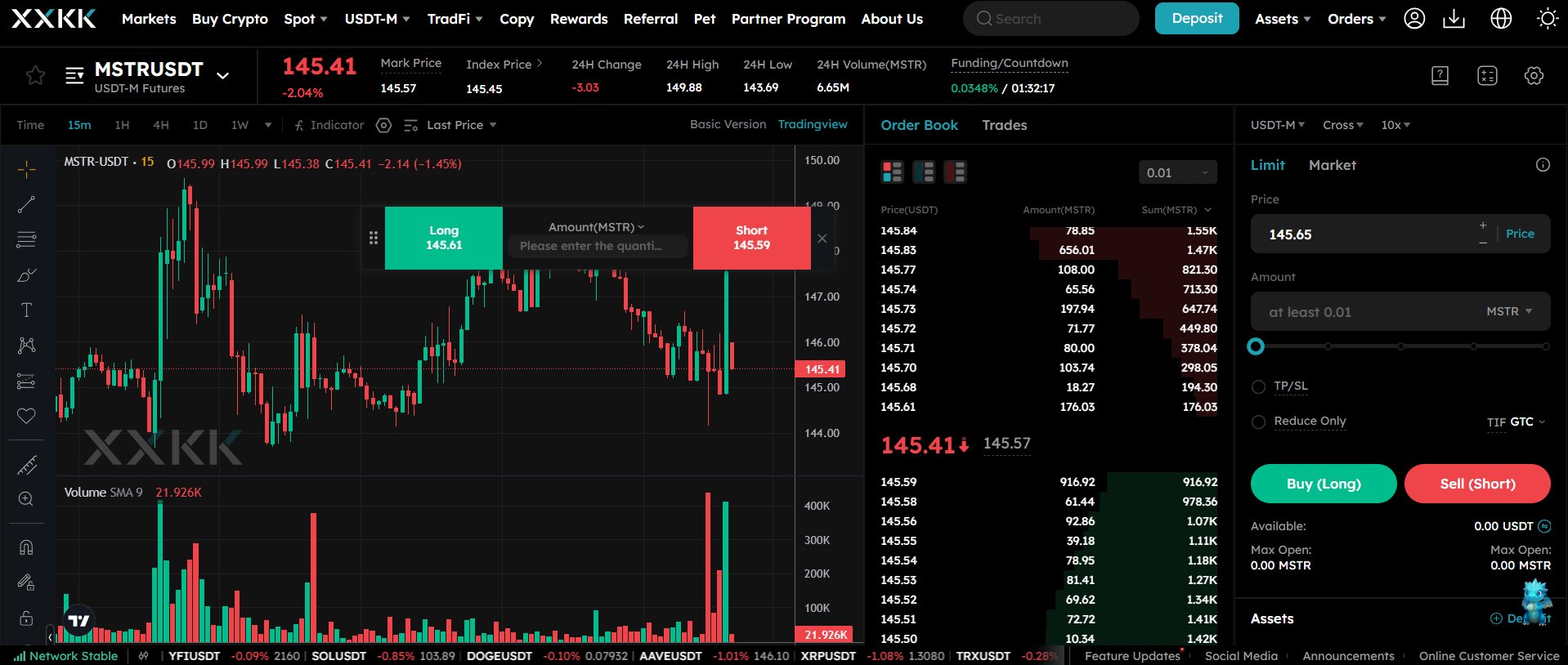The image size is (1568, 665).
Task: Open the calculator icon in header
Action: (x=1487, y=76)
